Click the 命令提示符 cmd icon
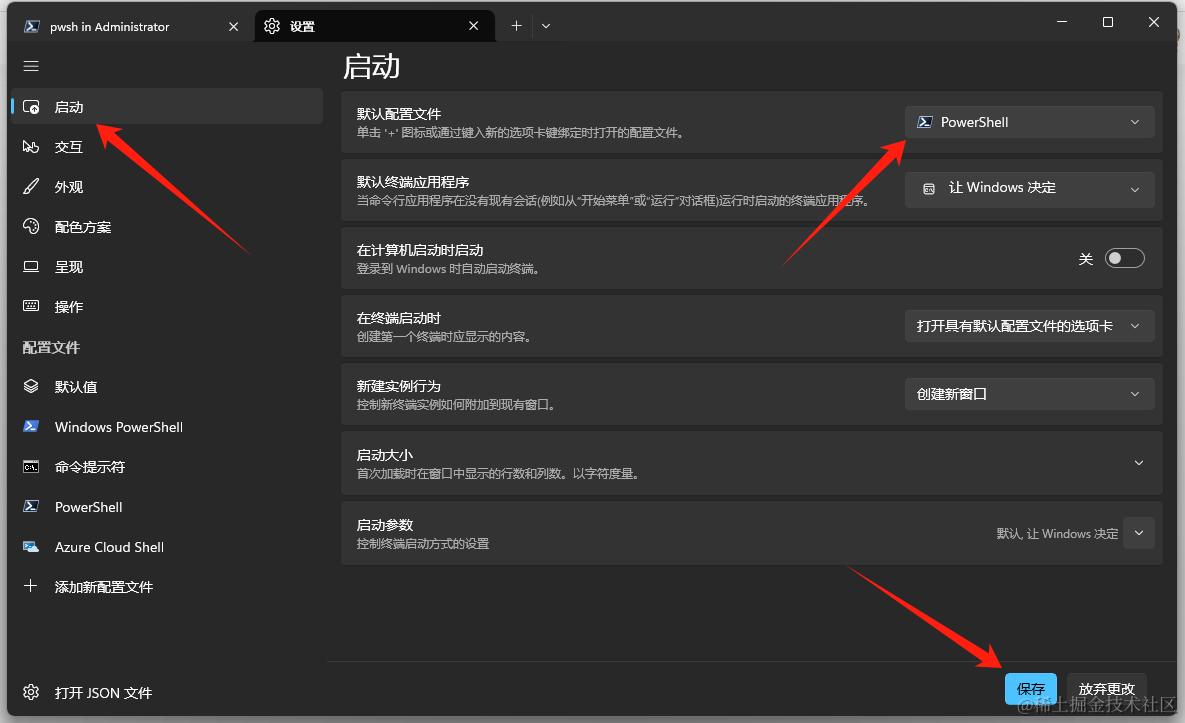1185x723 pixels. point(31,467)
